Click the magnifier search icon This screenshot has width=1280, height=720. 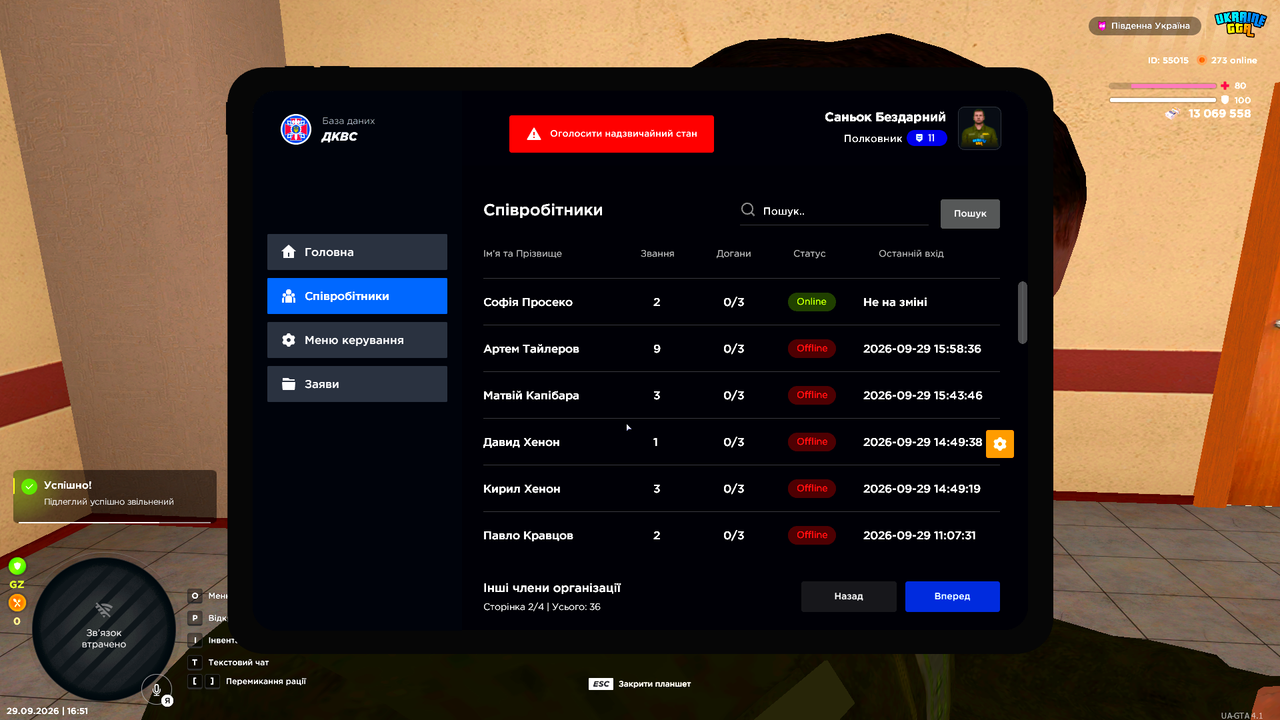748,210
